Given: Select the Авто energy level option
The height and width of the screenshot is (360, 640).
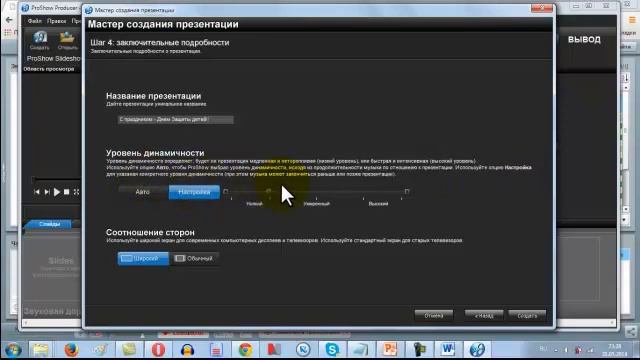Looking at the screenshot, I should [143, 192].
